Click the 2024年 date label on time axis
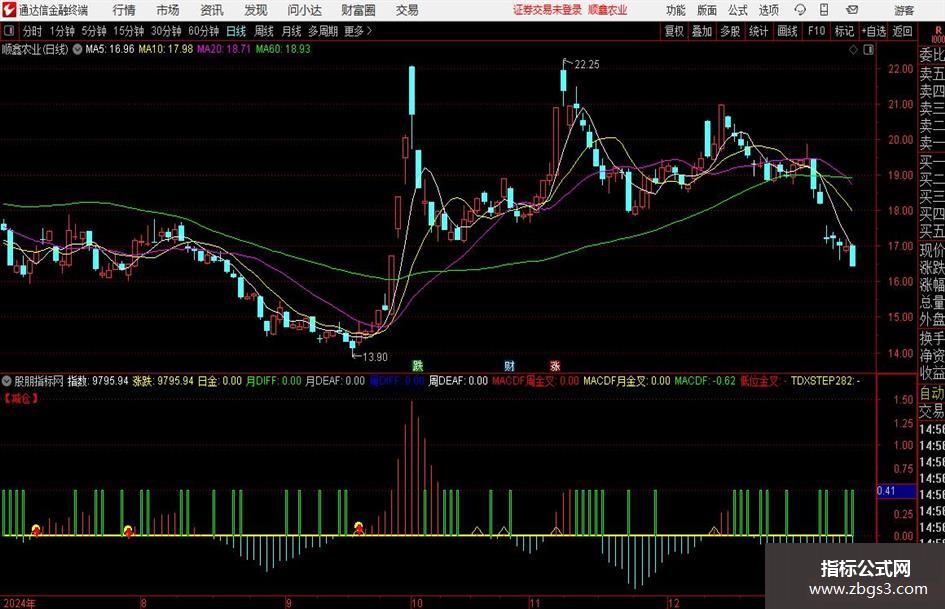Viewport: 945px width, 609px height. [19, 603]
